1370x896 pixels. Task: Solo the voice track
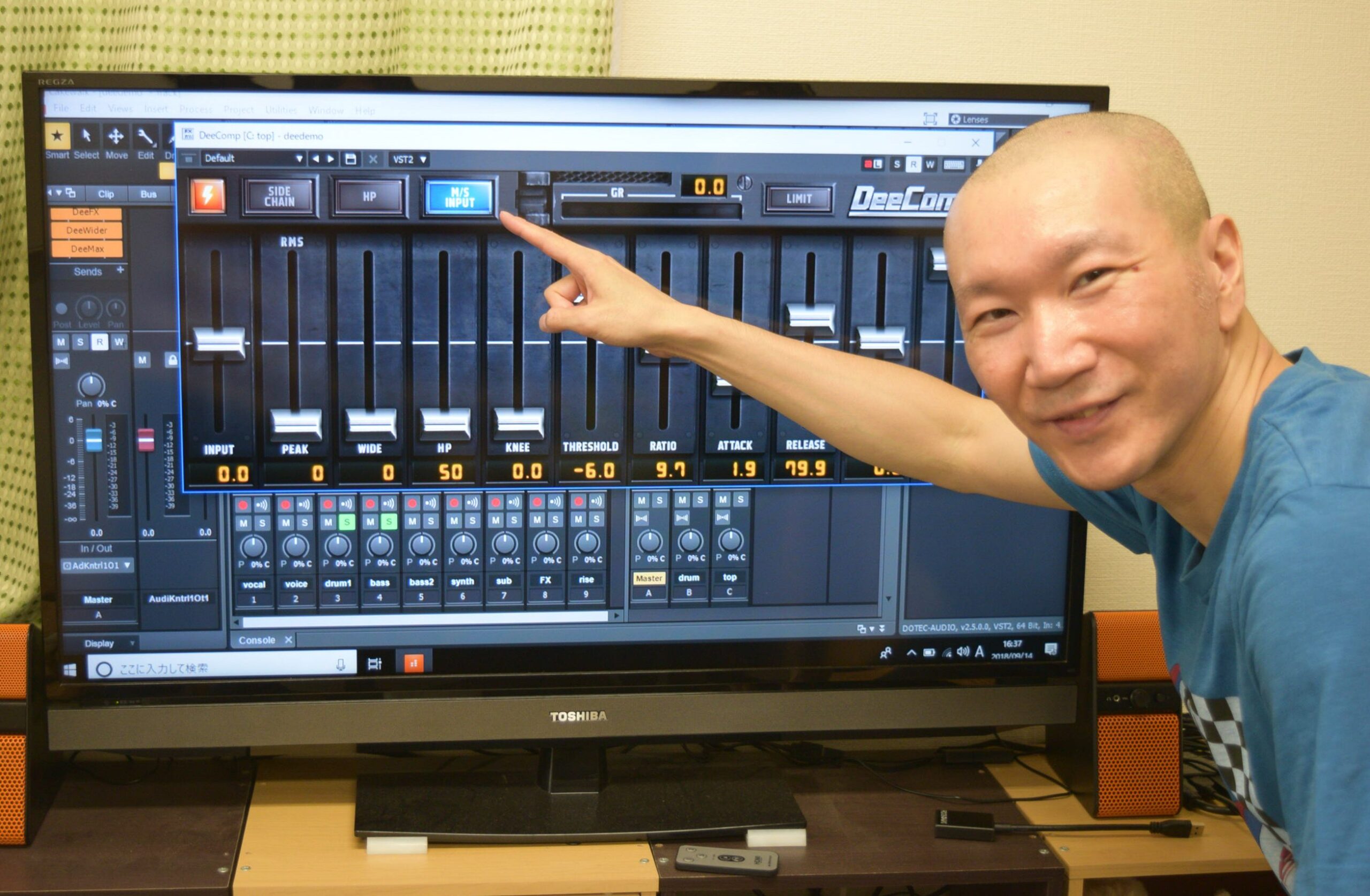(305, 523)
